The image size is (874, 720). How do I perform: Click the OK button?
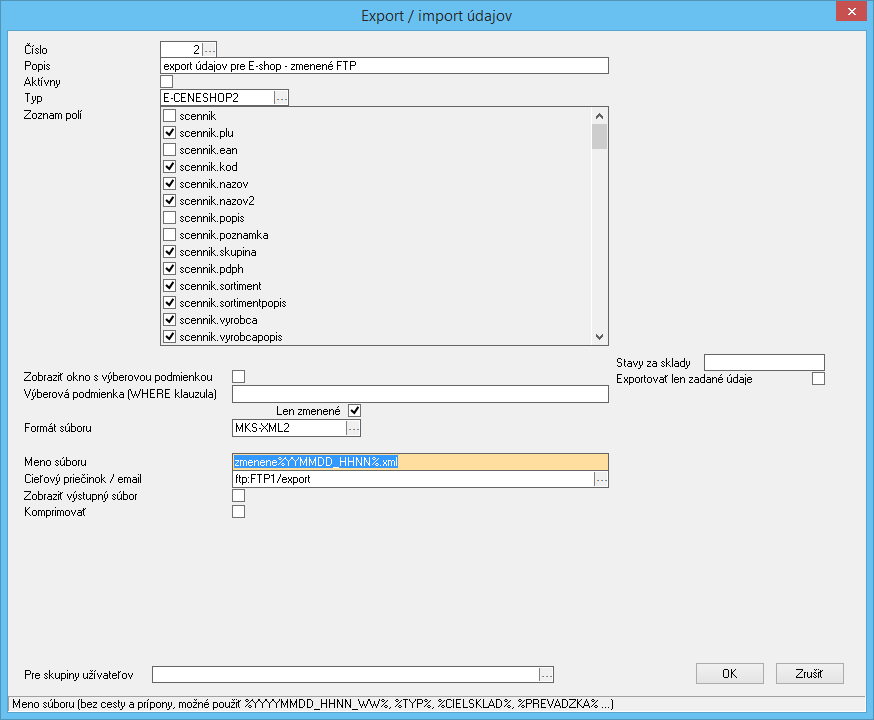(729, 674)
